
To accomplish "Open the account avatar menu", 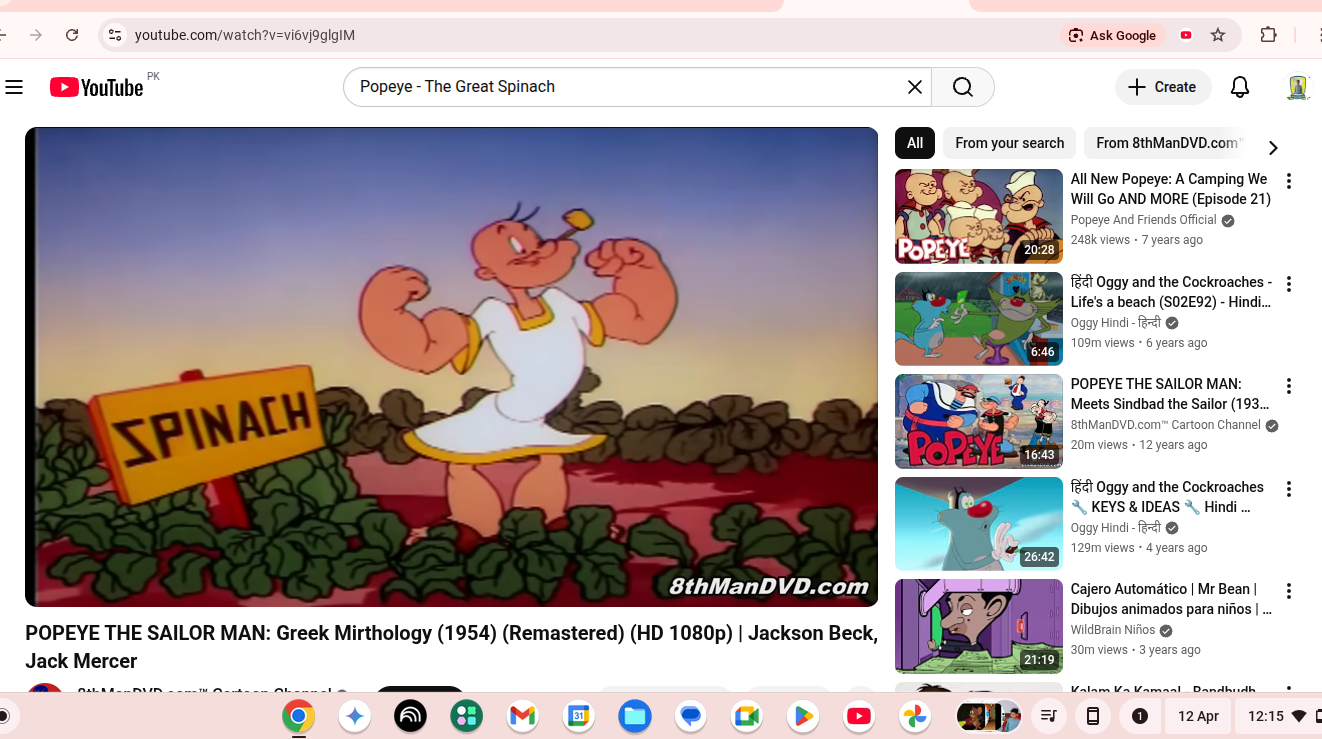I will pyautogui.click(x=1297, y=87).
